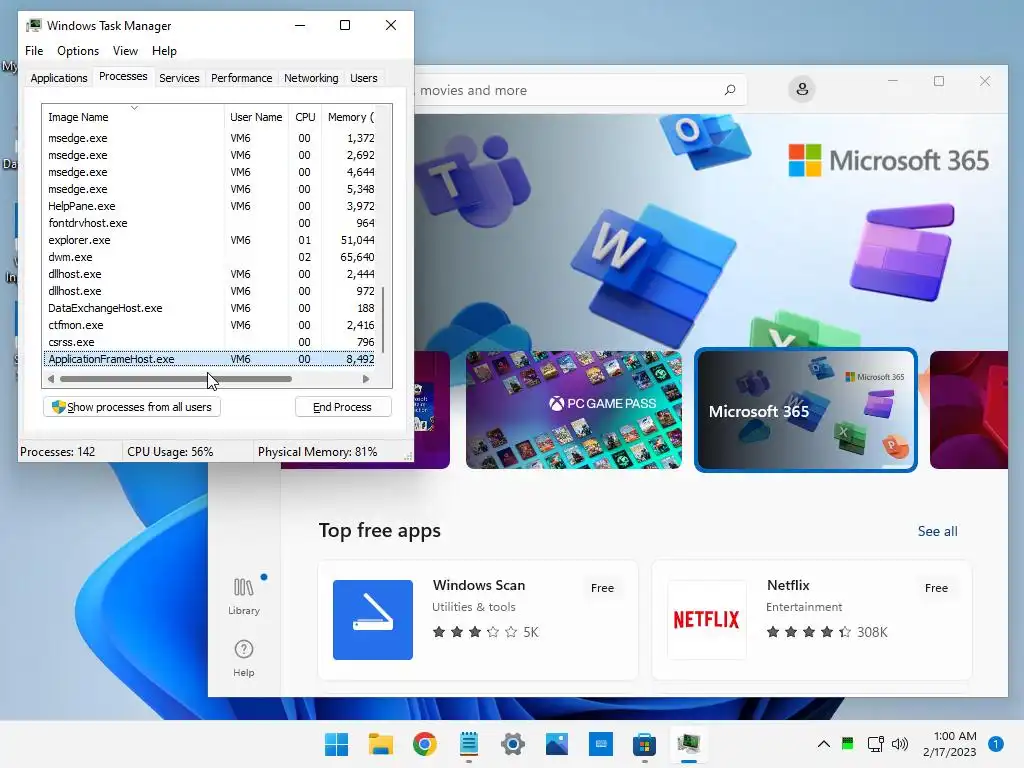Select the HelpPane.exe process row
The height and width of the screenshot is (768, 1024).
coord(211,206)
